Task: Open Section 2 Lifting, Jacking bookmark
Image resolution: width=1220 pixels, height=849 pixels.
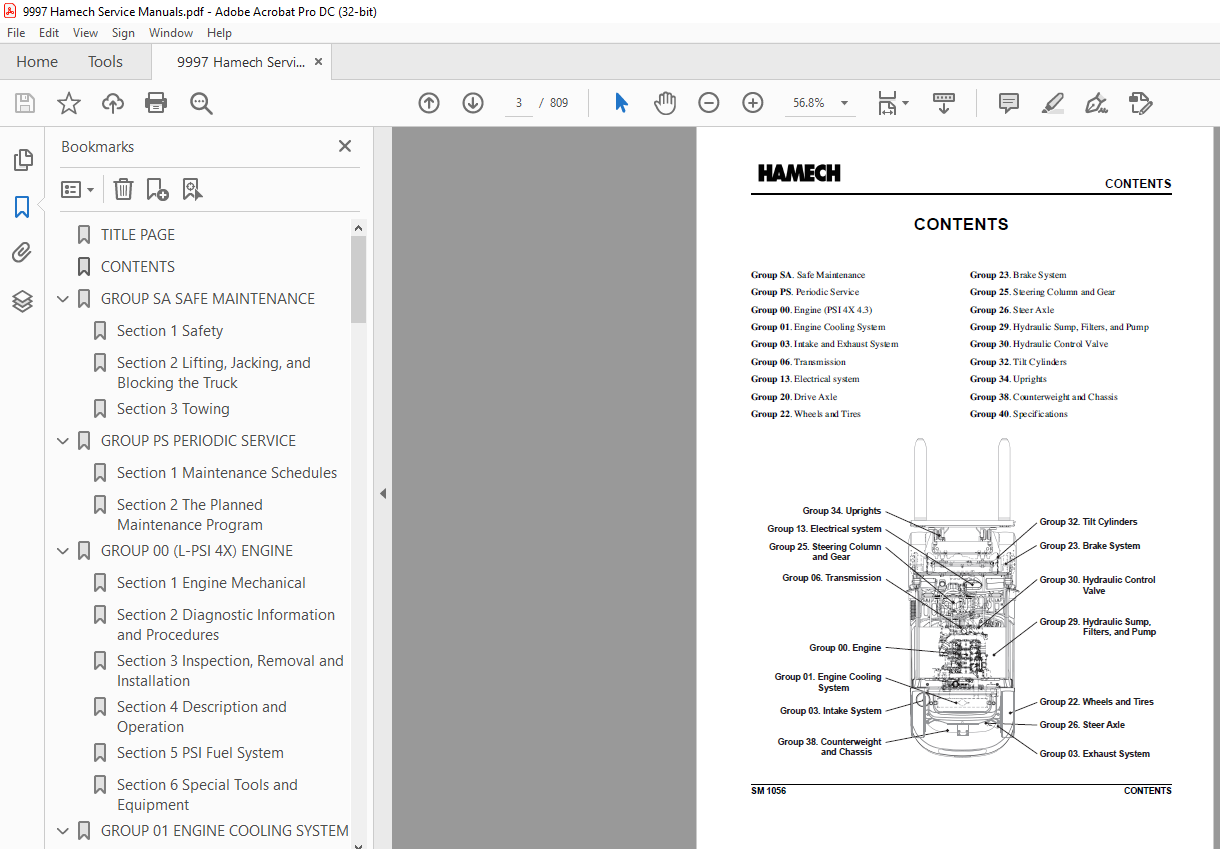Action: 214,373
